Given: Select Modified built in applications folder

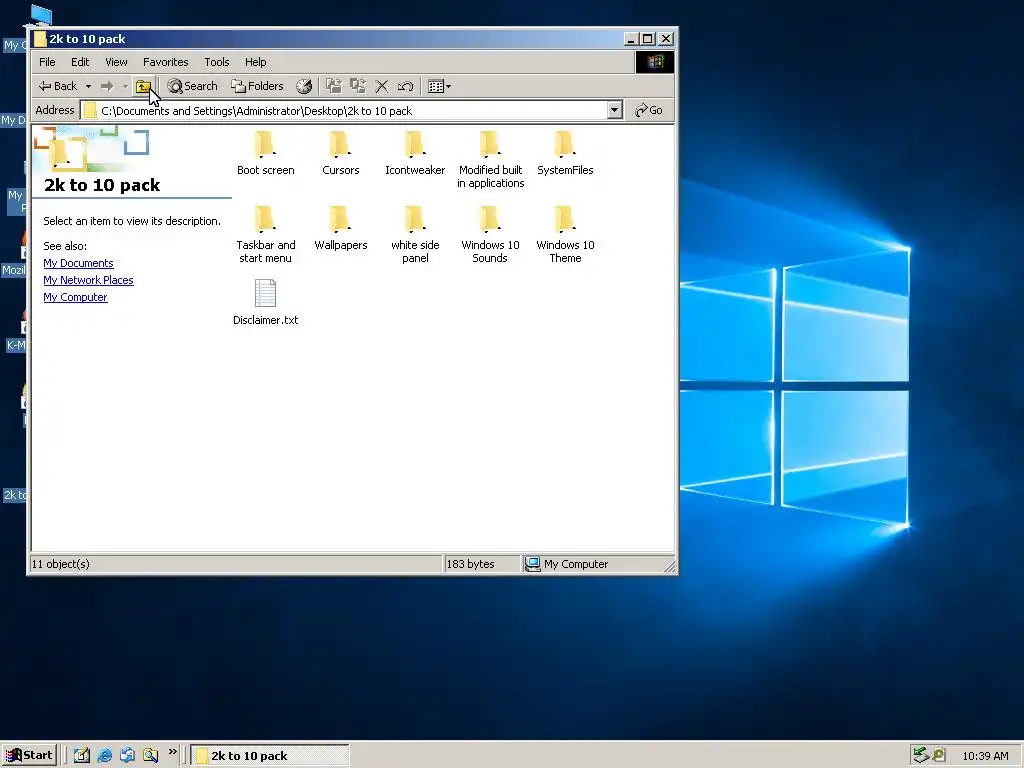Looking at the screenshot, I should (x=490, y=160).
